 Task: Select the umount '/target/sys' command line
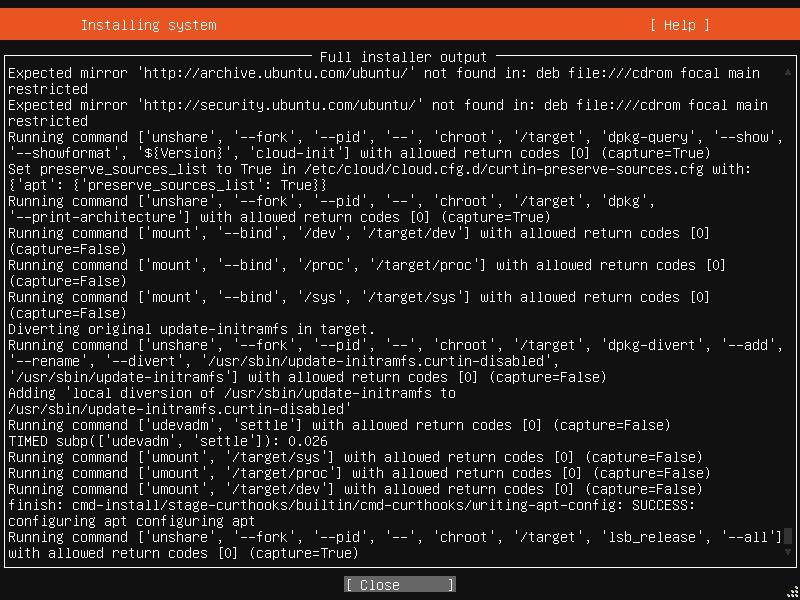(355, 457)
